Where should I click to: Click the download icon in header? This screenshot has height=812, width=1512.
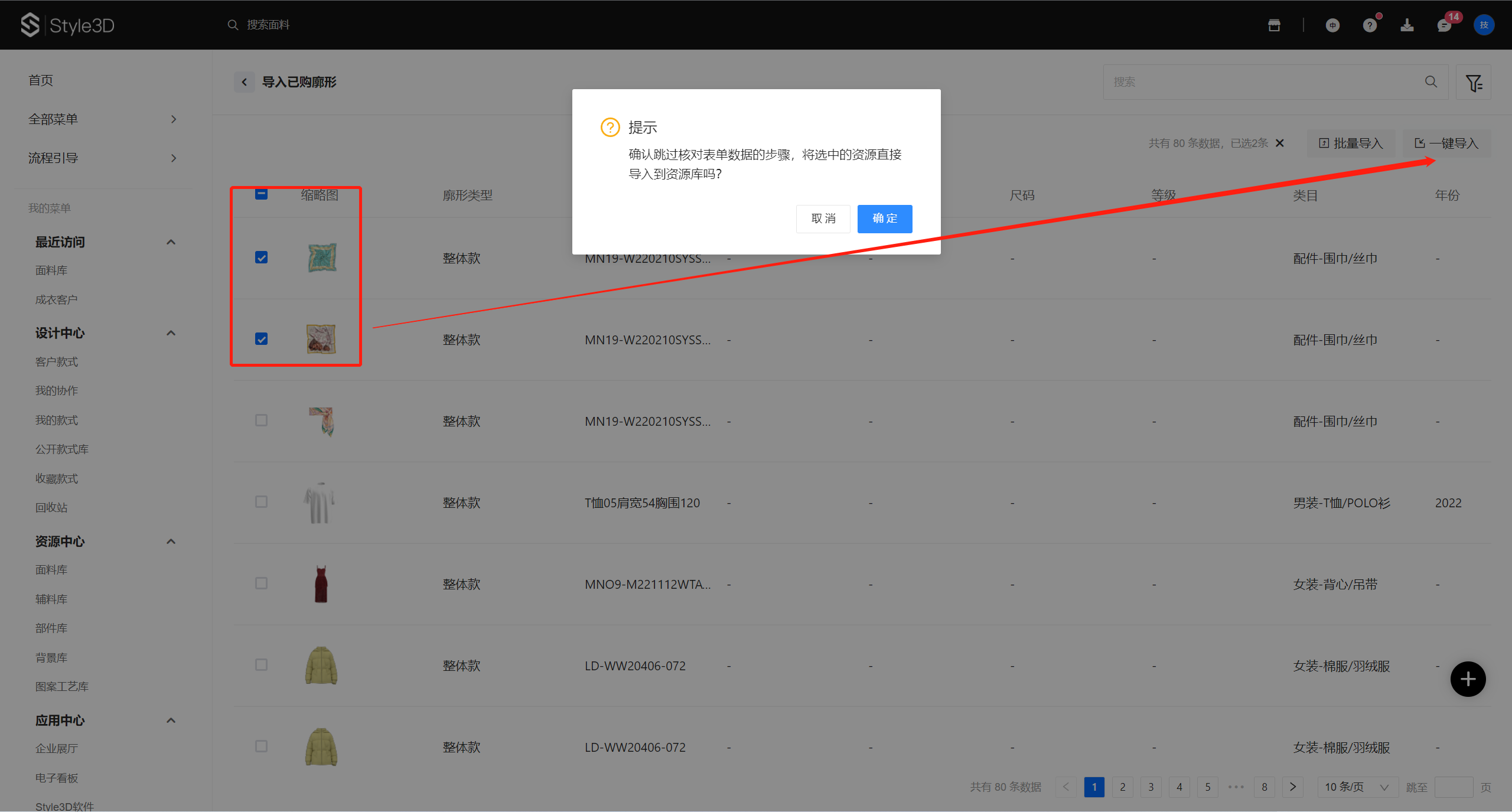click(x=1407, y=25)
